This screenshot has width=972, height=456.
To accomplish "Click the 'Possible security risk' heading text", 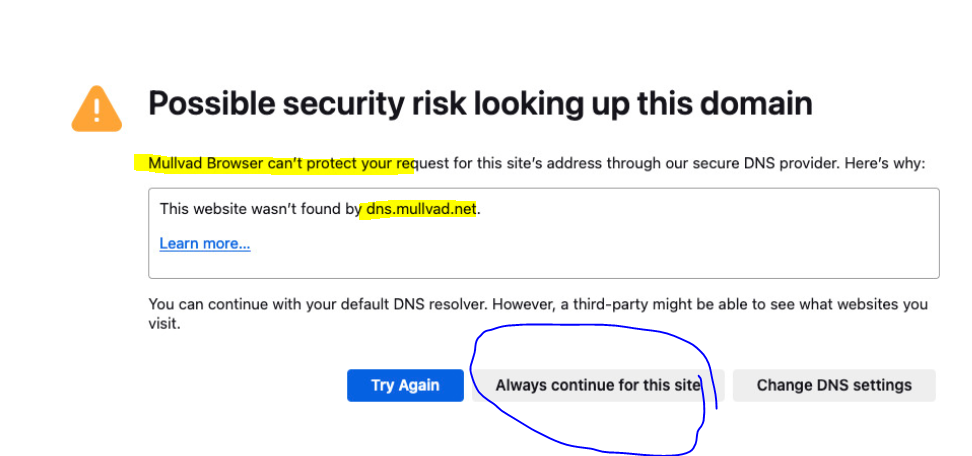I will point(300,103).
